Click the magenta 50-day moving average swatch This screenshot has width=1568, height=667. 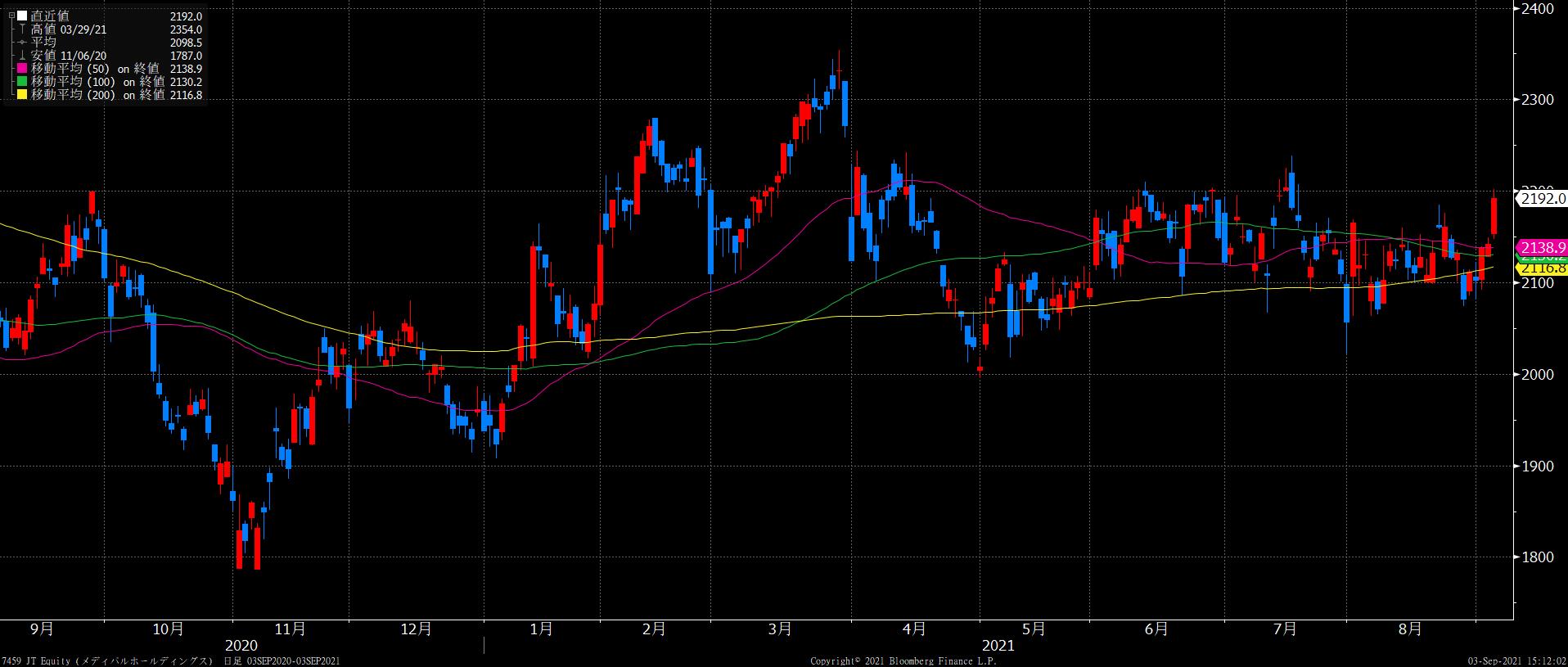click(x=22, y=69)
